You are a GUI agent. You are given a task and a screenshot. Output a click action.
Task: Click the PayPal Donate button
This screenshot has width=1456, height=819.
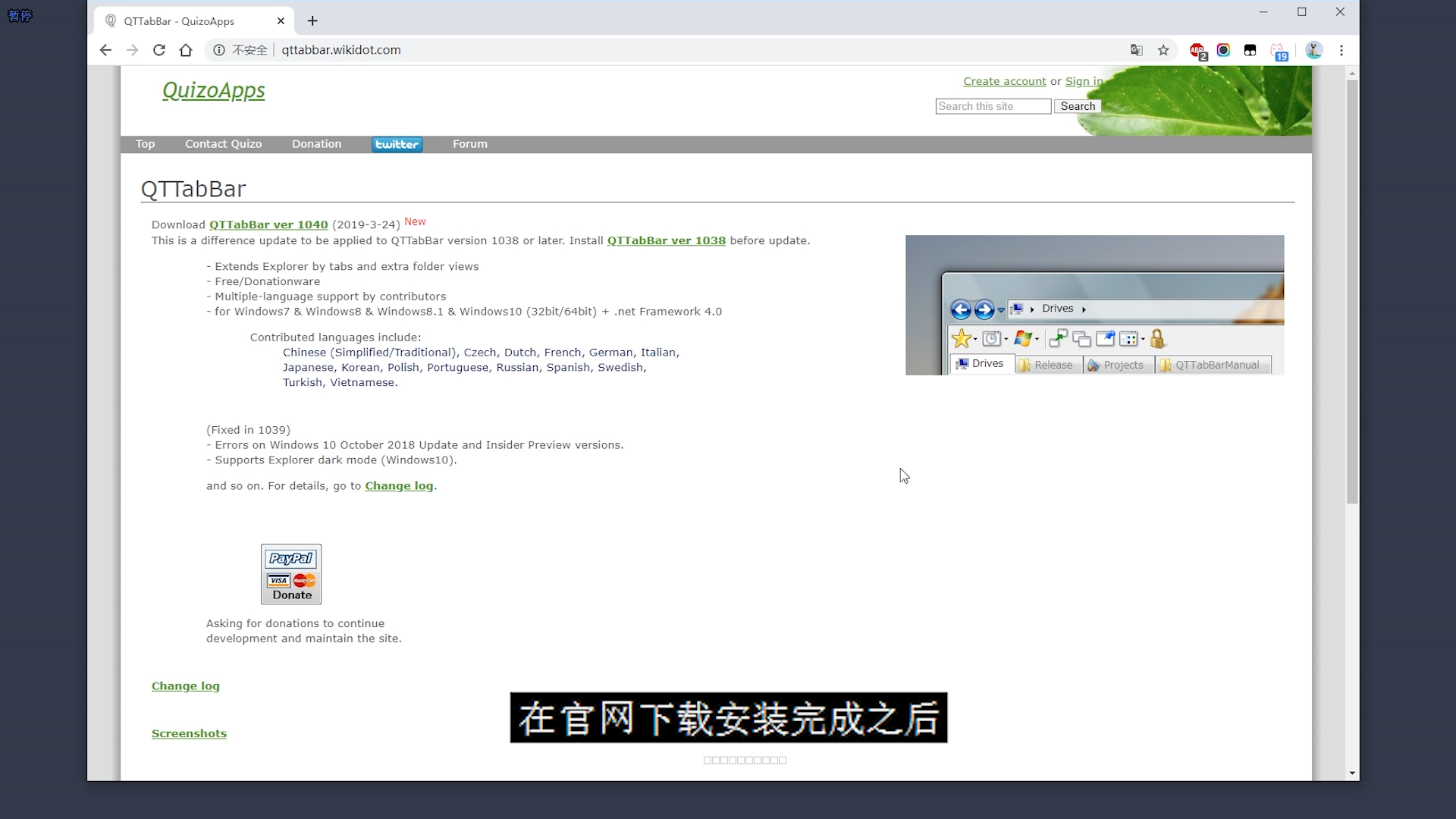[x=291, y=574]
